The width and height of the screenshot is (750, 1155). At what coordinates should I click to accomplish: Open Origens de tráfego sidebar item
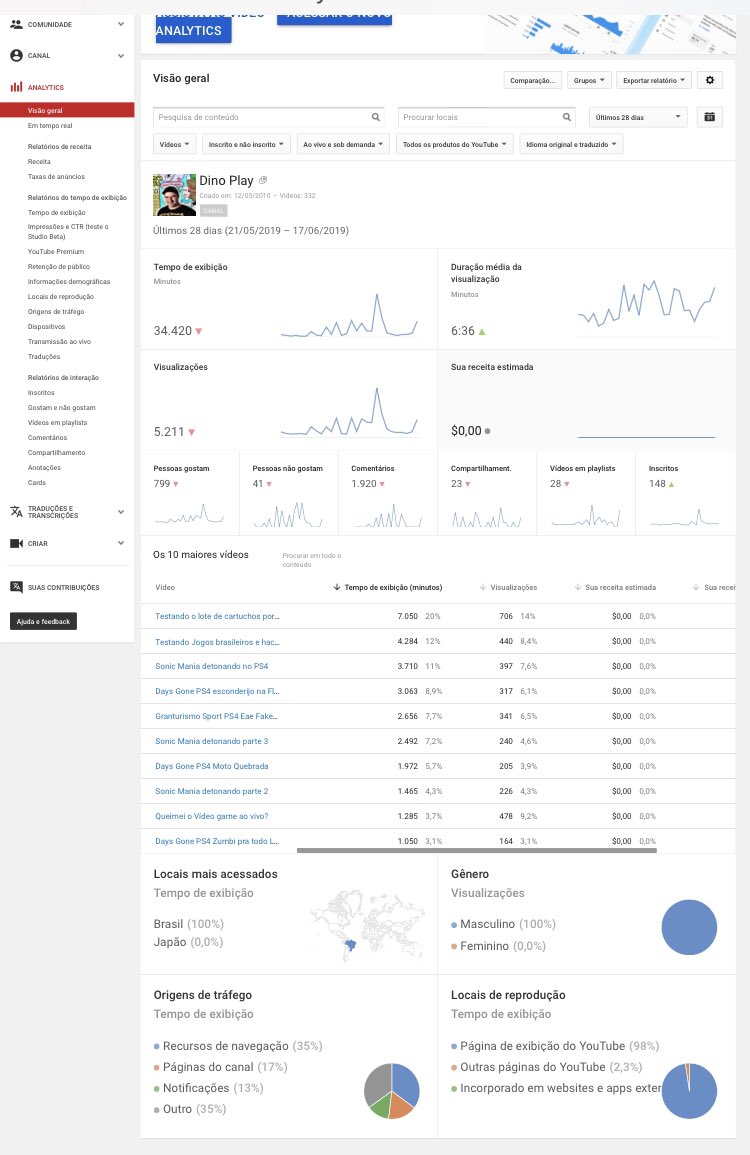pos(56,312)
